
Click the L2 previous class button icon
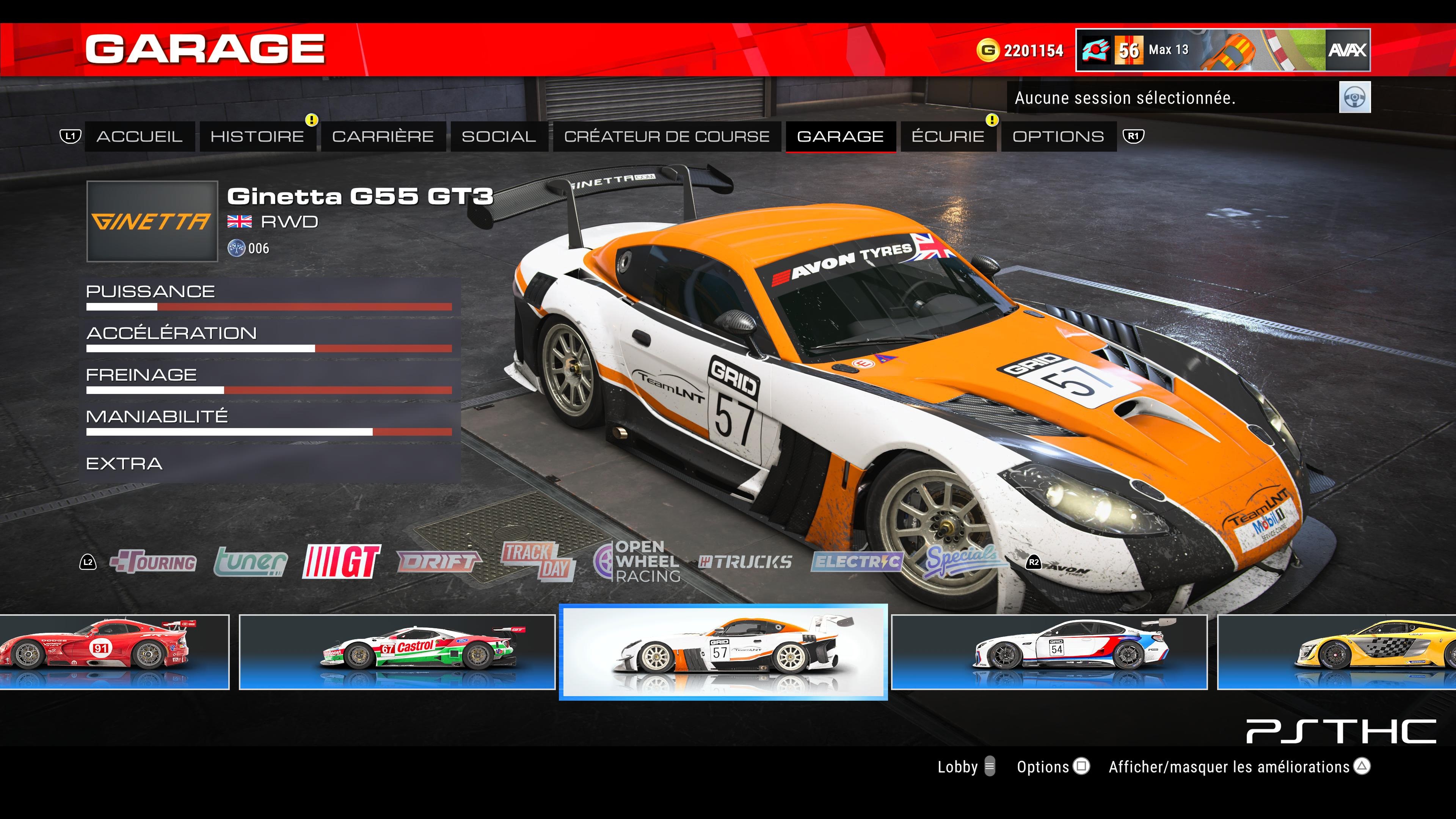click(x=88, y=562)
